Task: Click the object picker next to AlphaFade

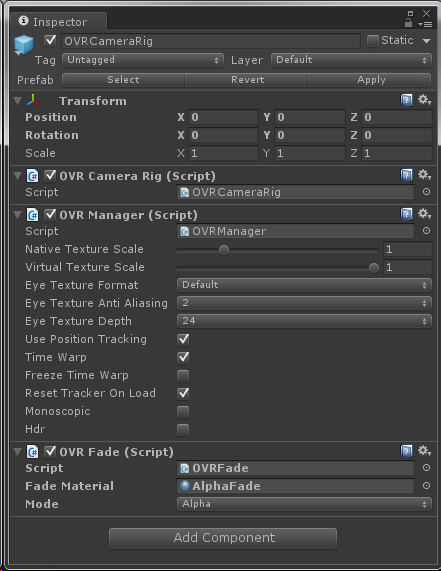Action: (x=426, y=485)
